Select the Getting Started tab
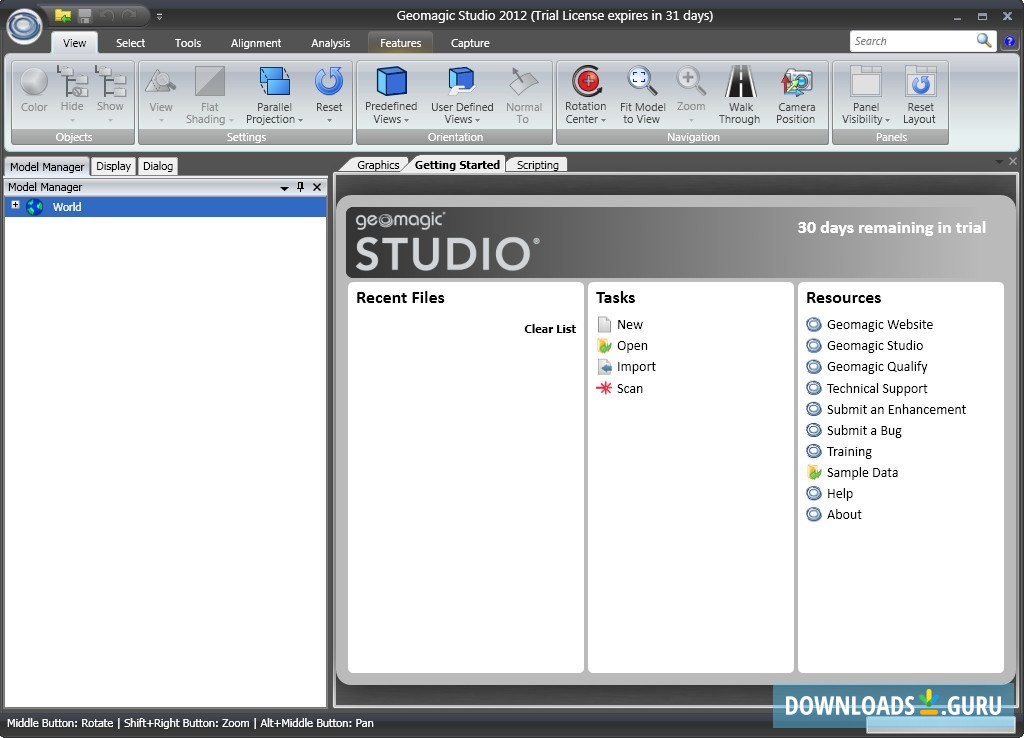The height and width of the screenshot is (738, 1024). [457, 165]
